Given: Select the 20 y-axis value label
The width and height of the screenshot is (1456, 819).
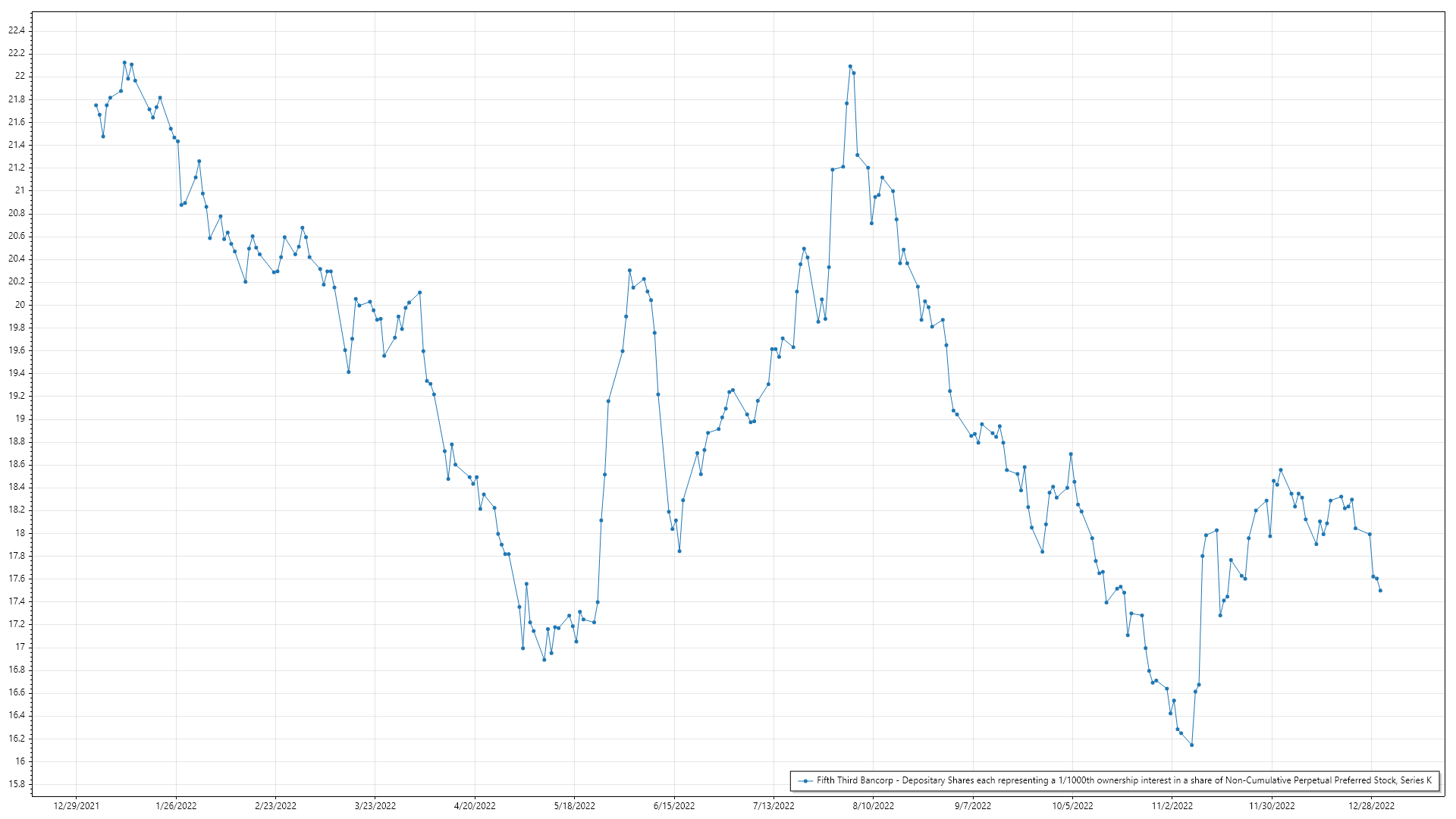Looking at the screenshot, I should (x=20, y=305).
